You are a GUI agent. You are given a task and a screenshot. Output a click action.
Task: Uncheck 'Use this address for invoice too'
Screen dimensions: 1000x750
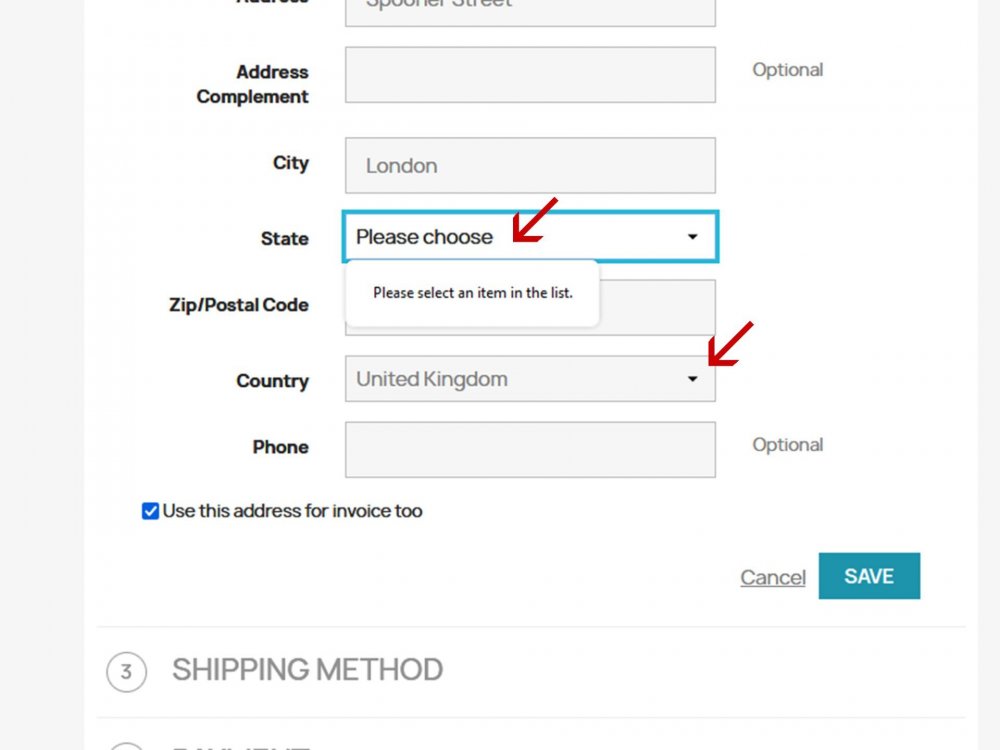[x=149, y=511]
